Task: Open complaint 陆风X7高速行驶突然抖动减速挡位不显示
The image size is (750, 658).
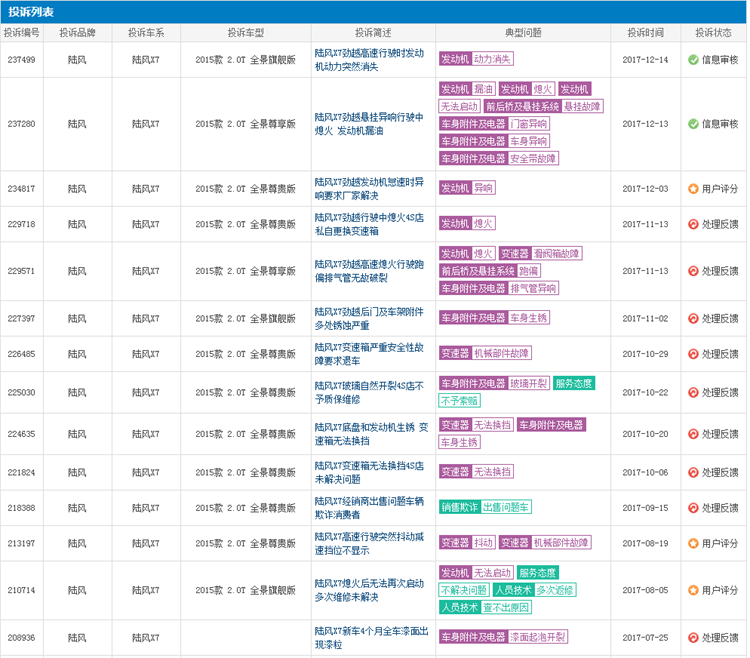Action: click(369, 543)
